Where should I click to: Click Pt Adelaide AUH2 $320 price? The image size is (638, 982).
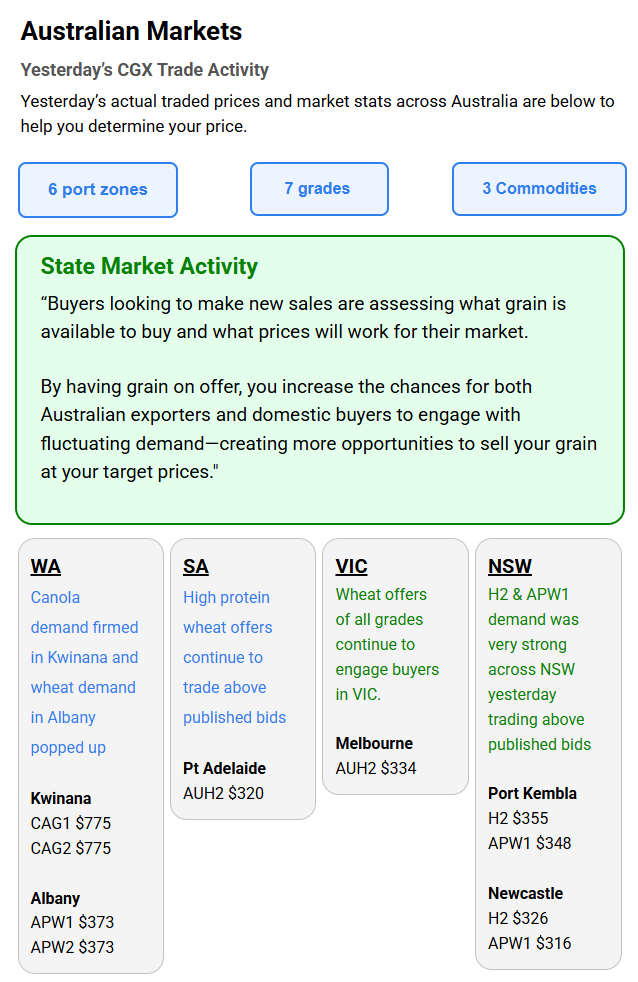pos(223,793)
